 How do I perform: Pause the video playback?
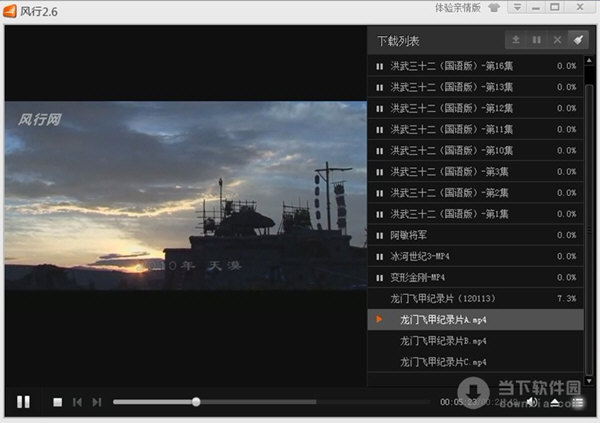(23, 402)
